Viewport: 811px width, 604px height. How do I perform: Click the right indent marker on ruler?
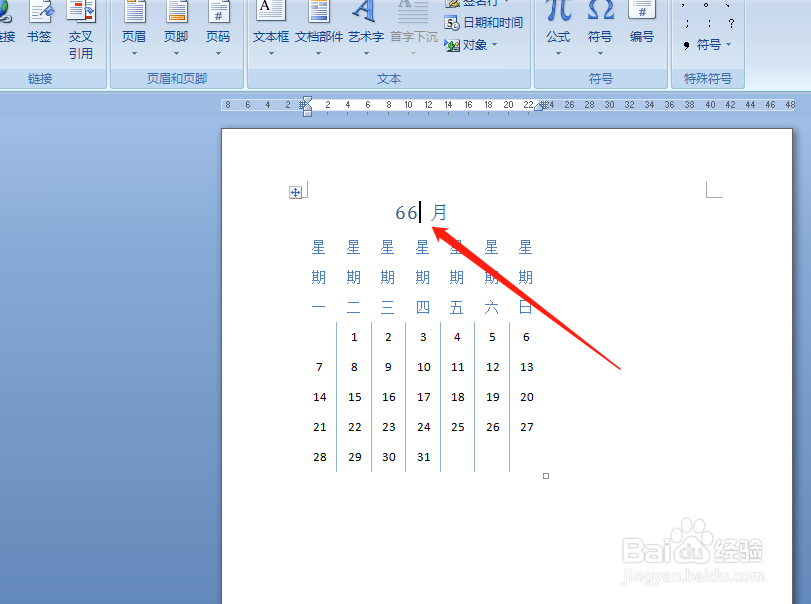[538, 107]
